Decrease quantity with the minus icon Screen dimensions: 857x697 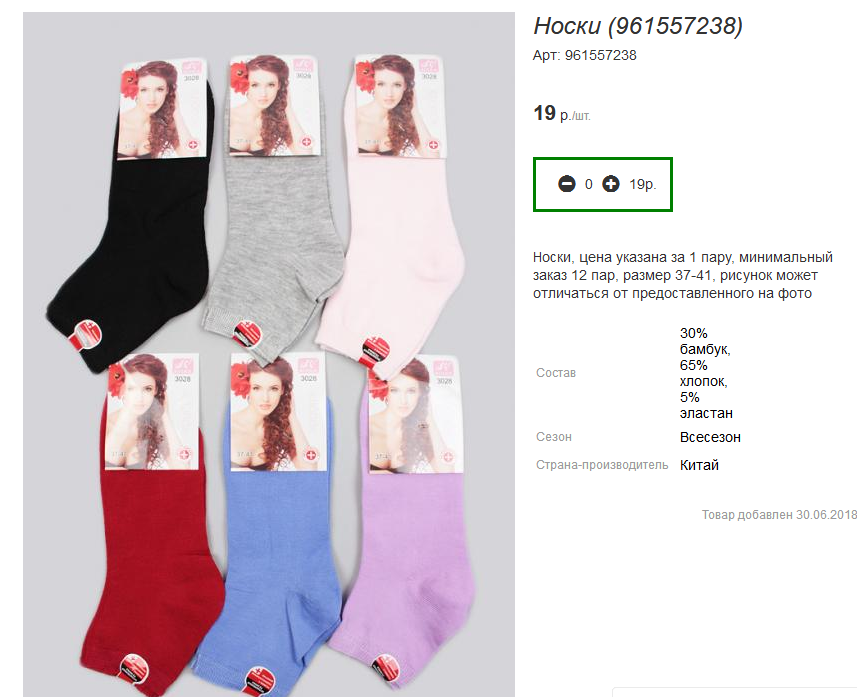pos(567,184)
